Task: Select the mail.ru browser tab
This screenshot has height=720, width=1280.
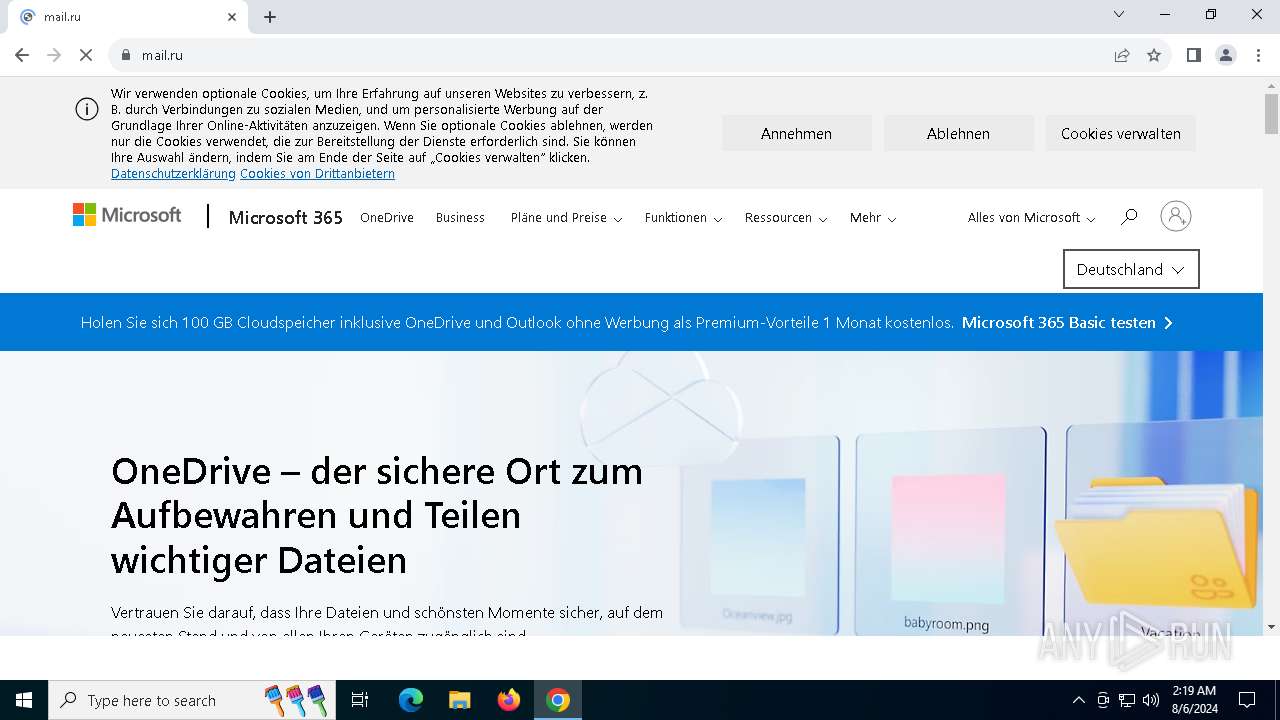Action: [130, 17]
